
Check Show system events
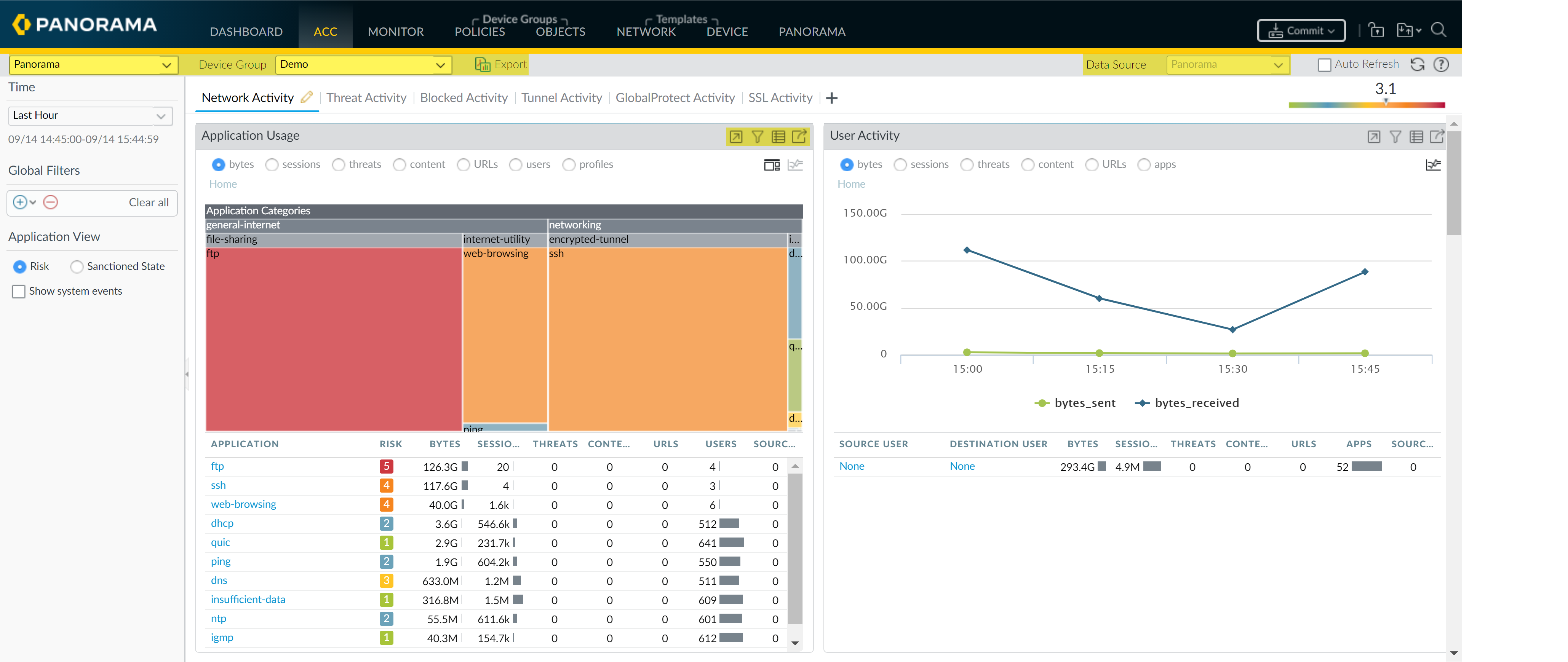point(19,291)
